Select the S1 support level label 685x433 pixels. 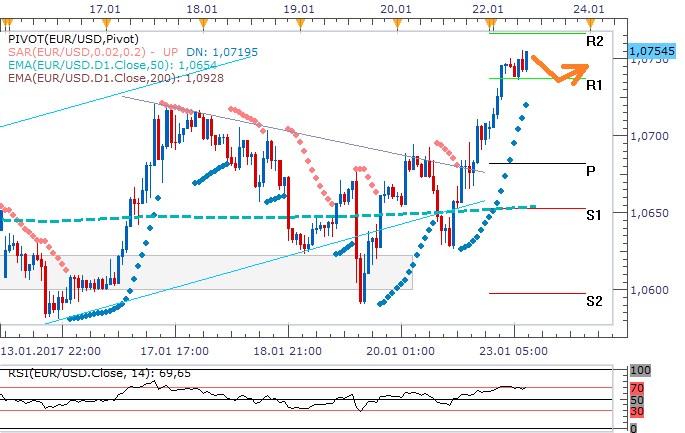coord(594,216)
